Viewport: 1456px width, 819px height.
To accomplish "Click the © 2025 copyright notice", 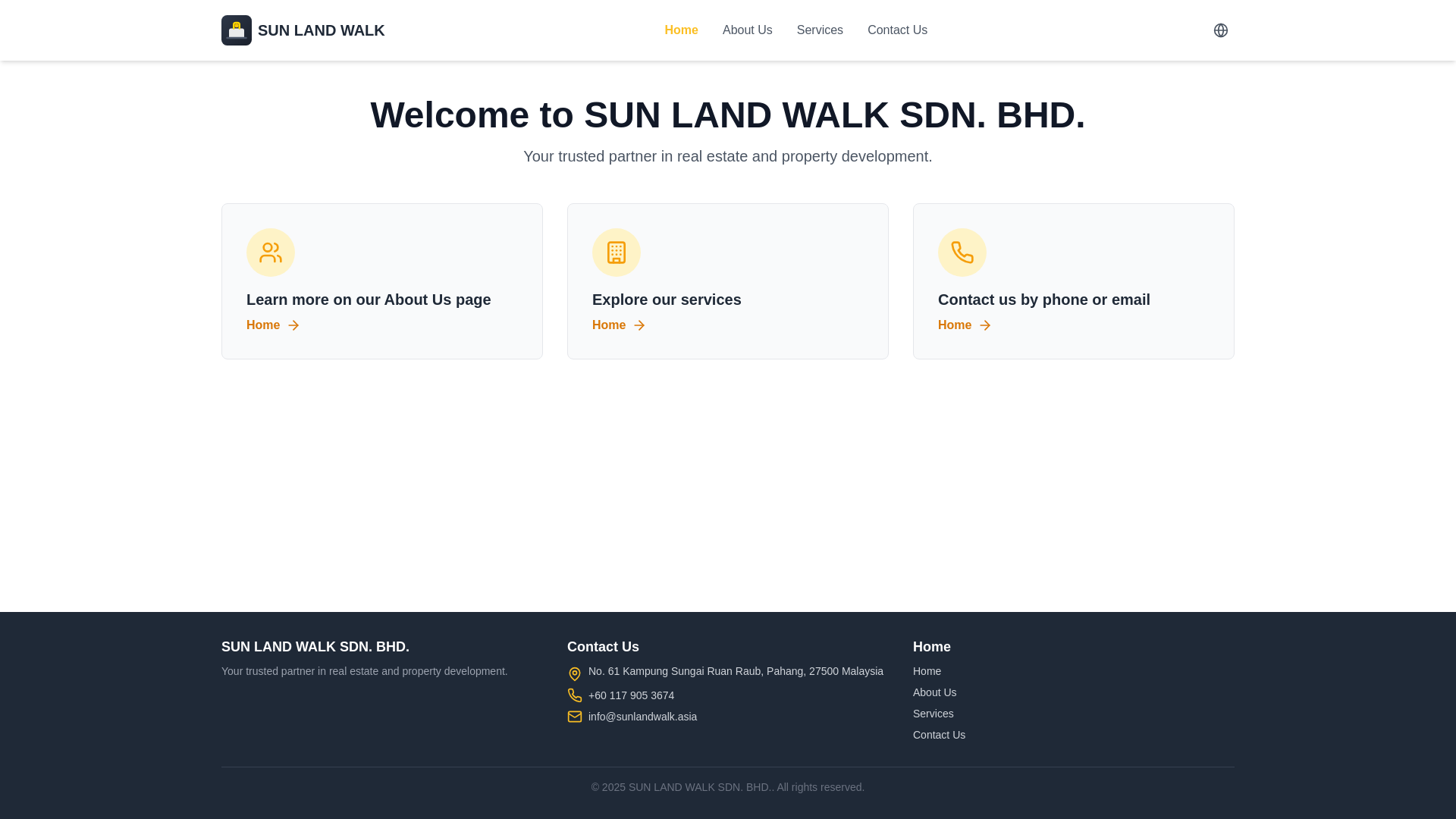I will coord(728,787).
